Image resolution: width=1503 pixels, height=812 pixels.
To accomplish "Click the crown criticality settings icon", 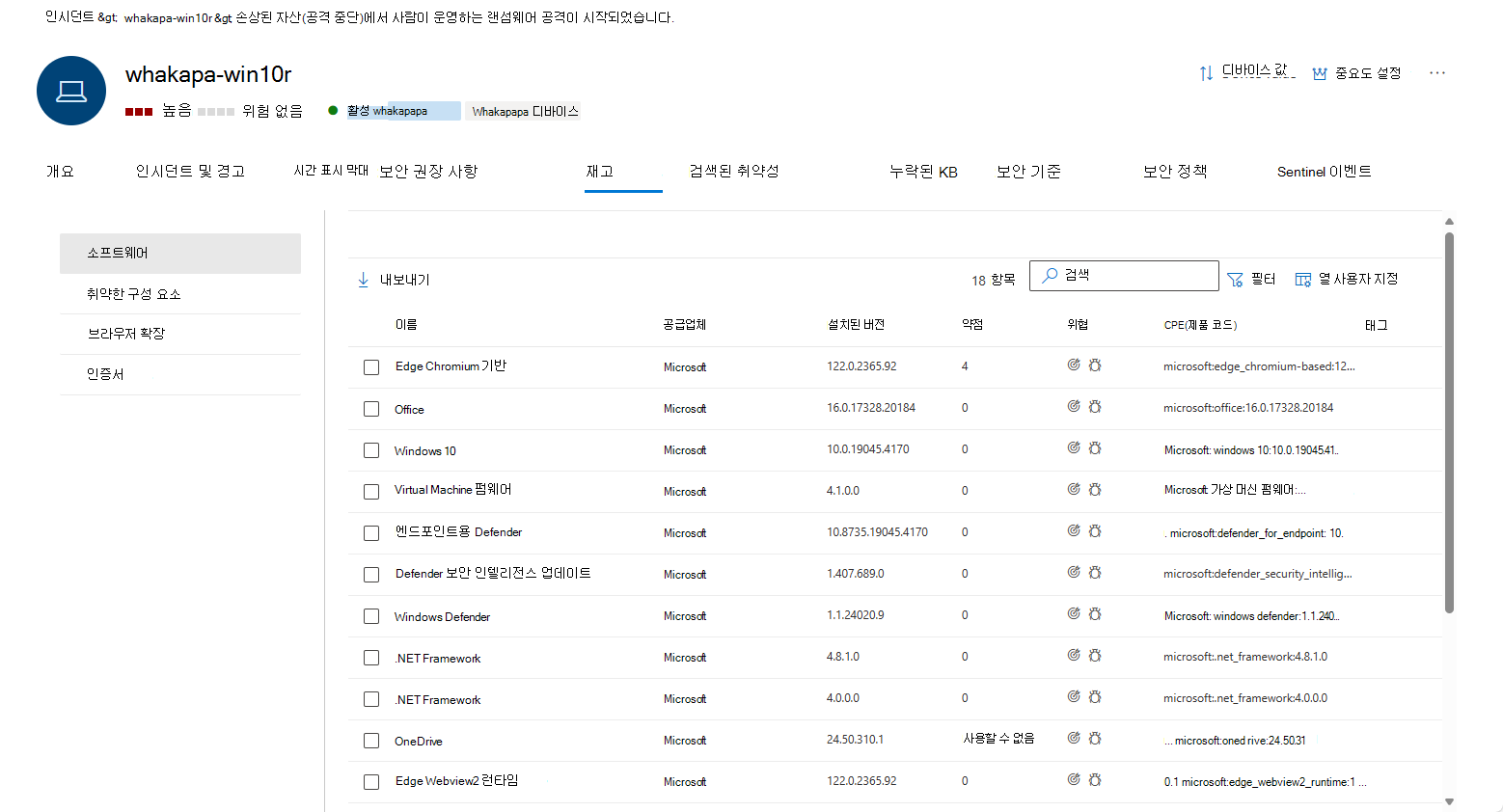I will tap(1320, 73).
